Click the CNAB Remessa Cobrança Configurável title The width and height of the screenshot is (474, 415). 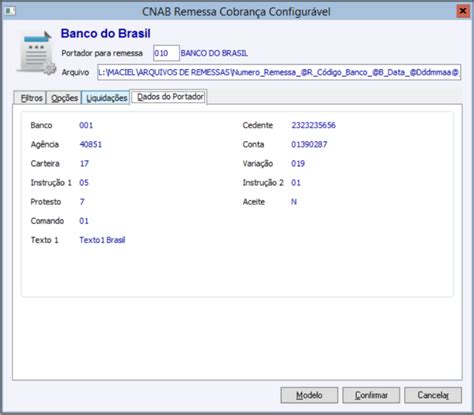[x=236, y=12]
